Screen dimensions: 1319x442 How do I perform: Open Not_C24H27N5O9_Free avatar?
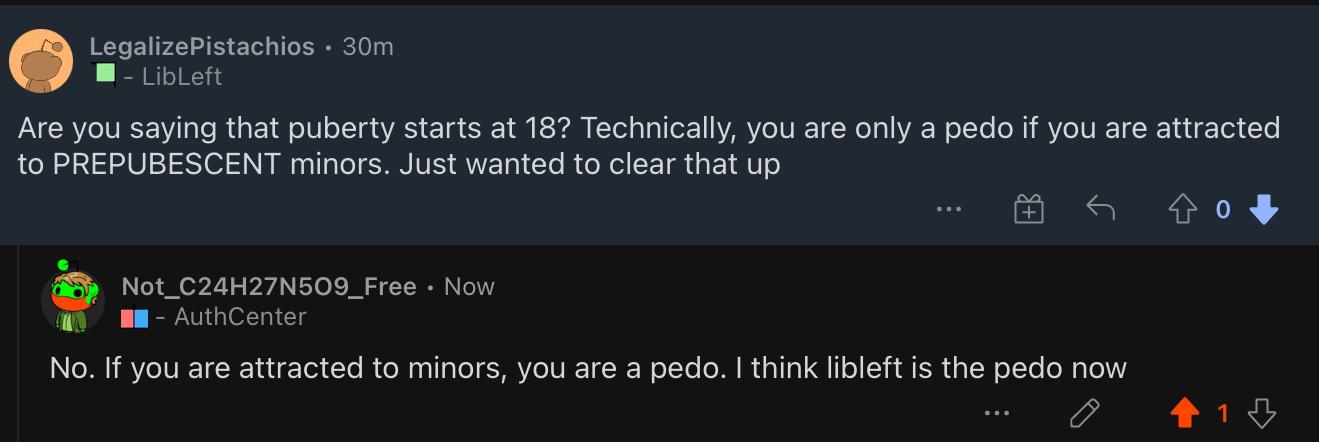tap(73, 299)
